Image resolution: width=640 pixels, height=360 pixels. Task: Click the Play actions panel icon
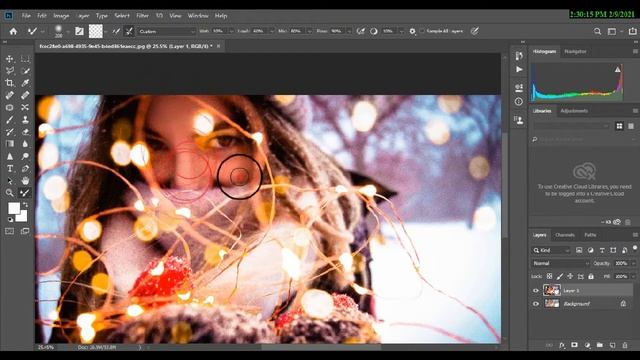[x=519, y=69]
